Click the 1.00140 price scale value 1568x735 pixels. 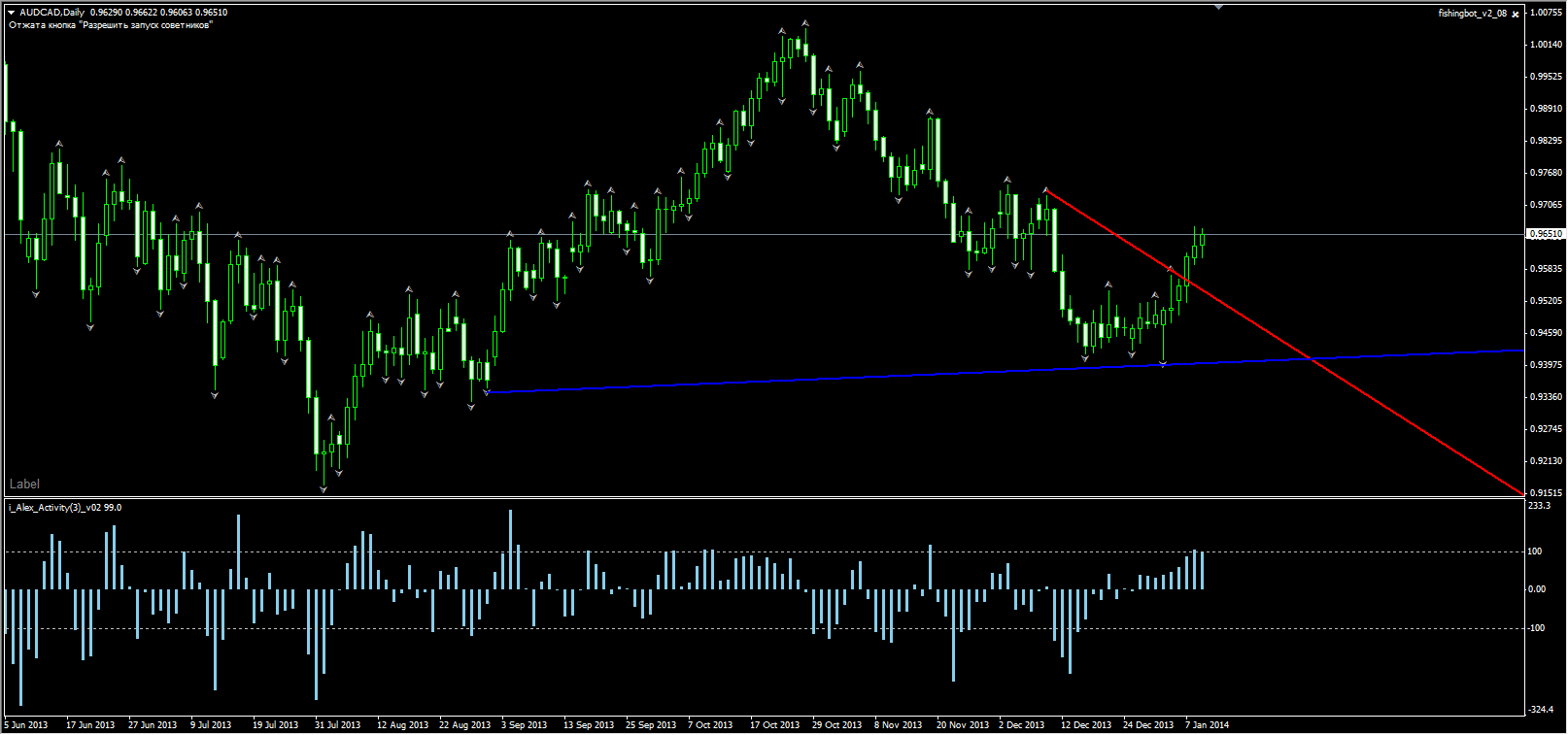[1547, 45]
